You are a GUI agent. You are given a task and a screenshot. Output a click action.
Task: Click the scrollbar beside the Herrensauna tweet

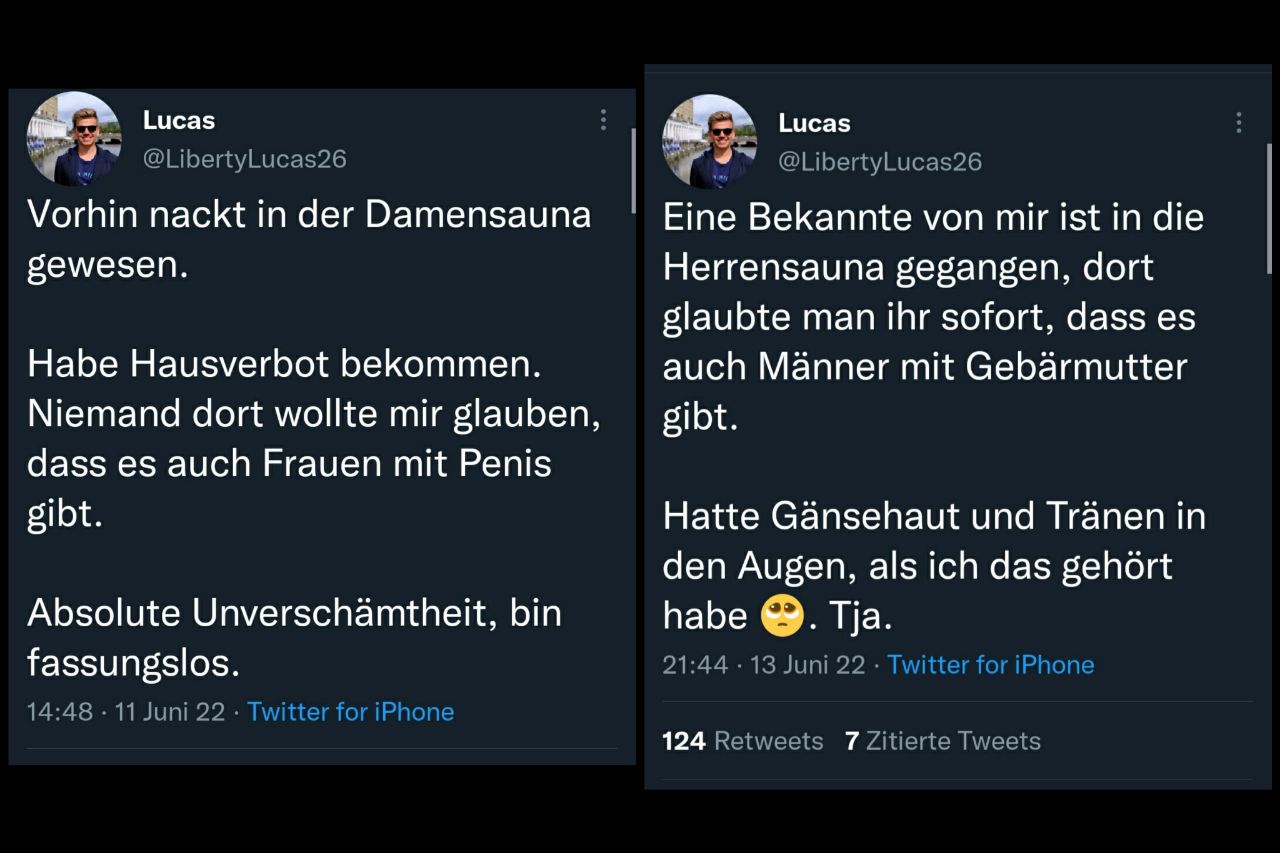click(1269, 208)
